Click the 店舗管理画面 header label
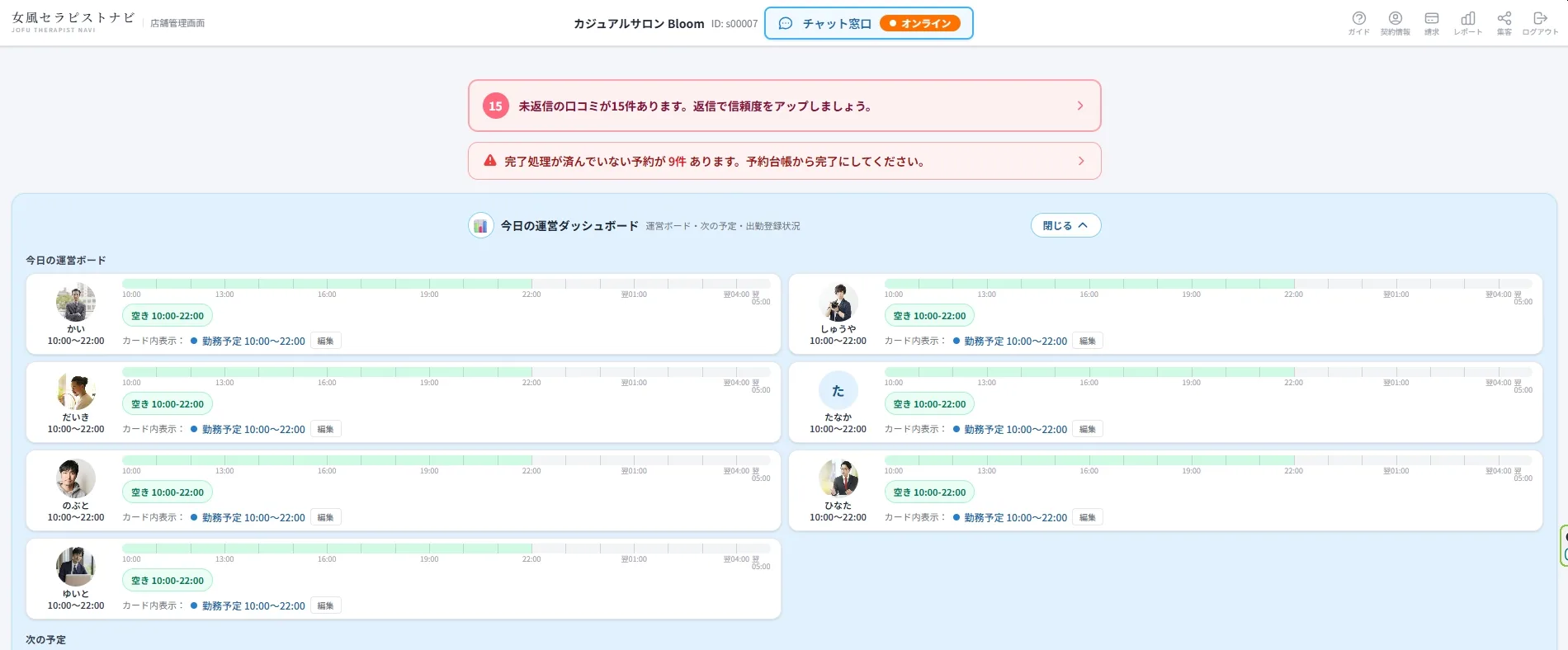This screenshot has width=1568, height=650. [x=177, y=24]
